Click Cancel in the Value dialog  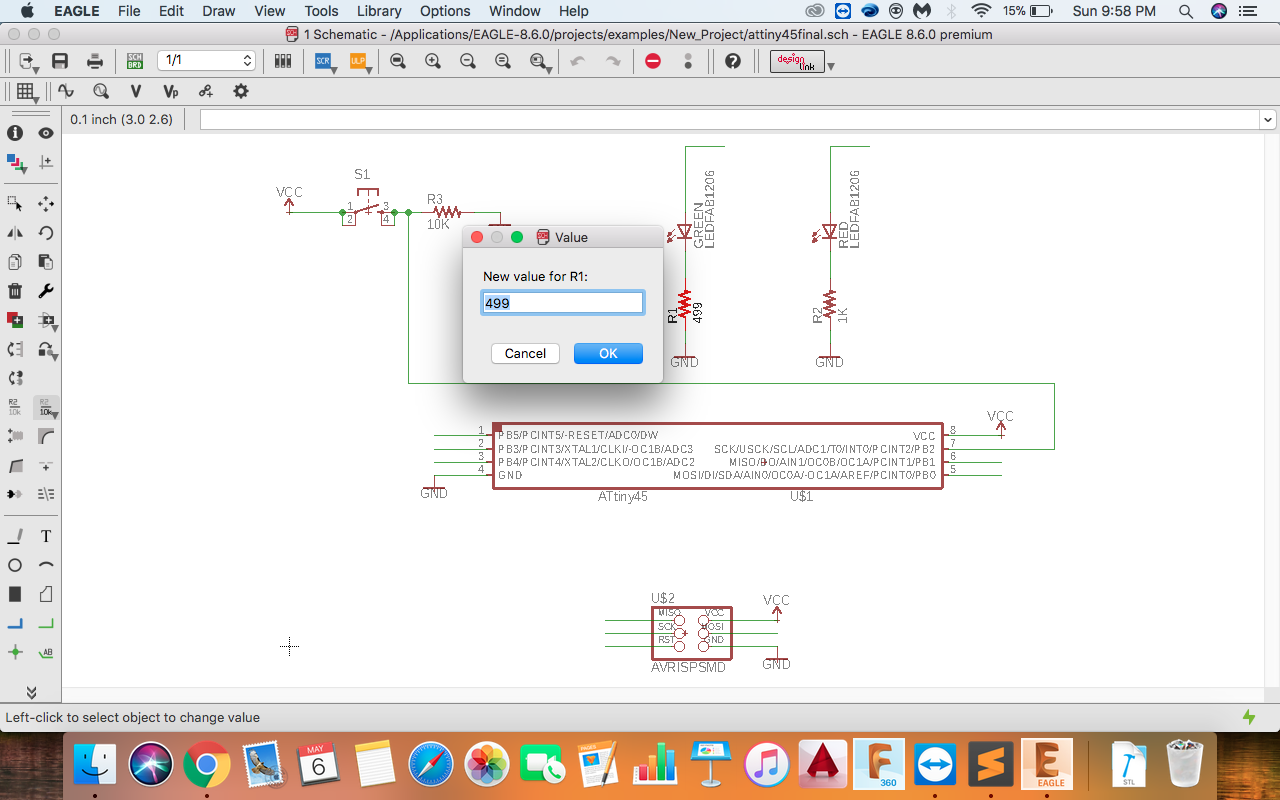click(x=525, y=353)
